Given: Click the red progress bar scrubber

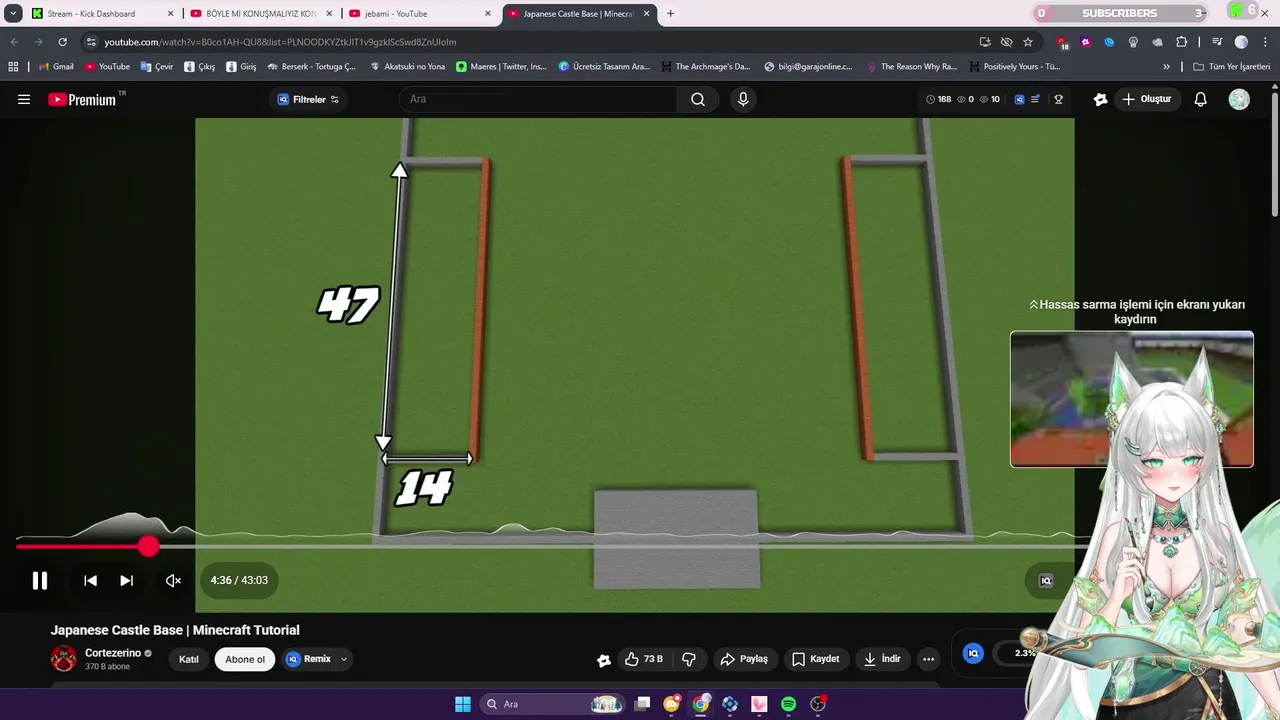Looking at the screenshot, I should coord(149,546).
